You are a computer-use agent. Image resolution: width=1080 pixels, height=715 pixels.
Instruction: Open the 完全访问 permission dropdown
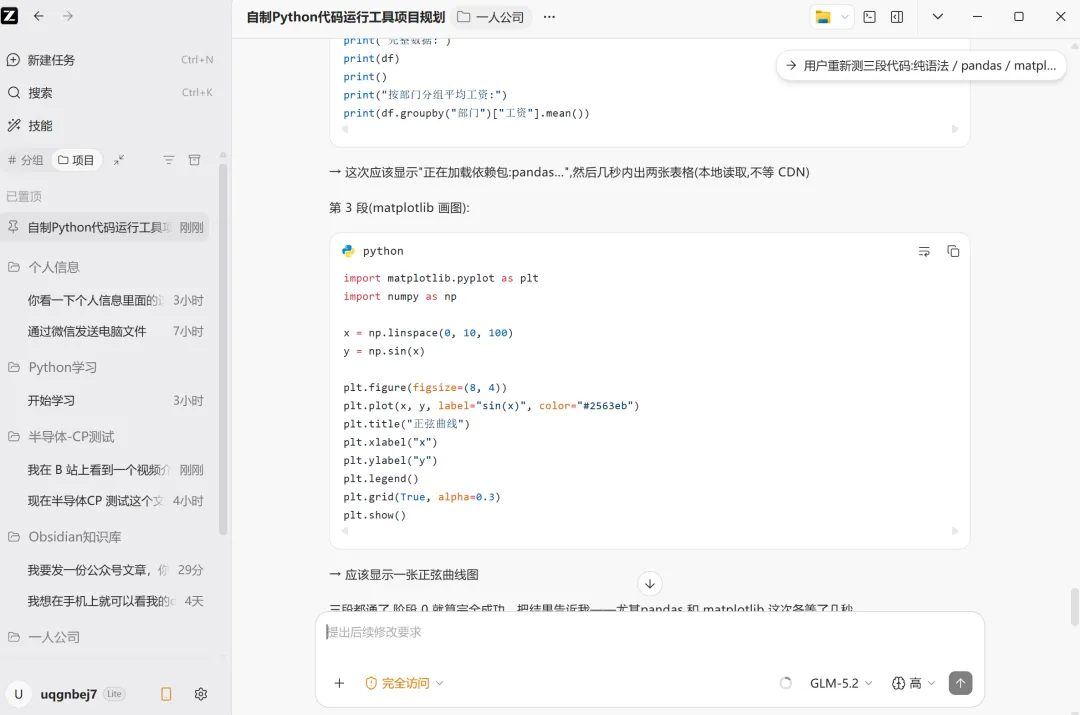pyautogui.click(x=404, y=683)
